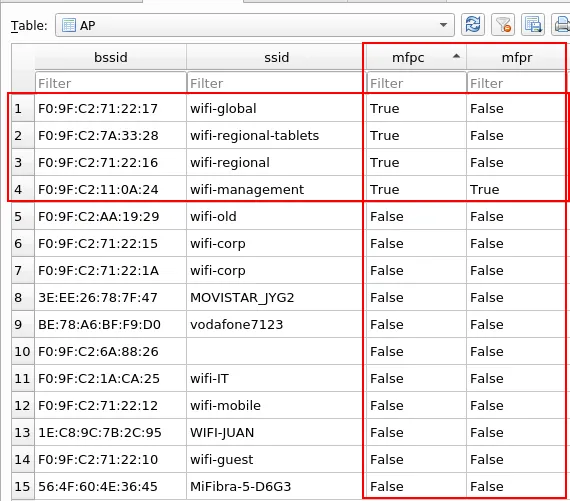Select cell F0:9F:C2:71:22:1A
Viewport: 570px width, 501px height.
click(111, 270)
